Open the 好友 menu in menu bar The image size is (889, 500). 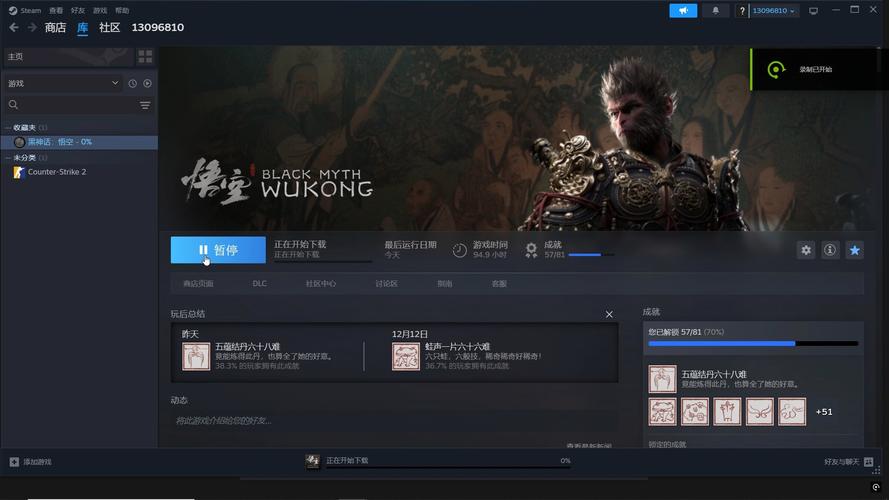(x=78, y=10)
